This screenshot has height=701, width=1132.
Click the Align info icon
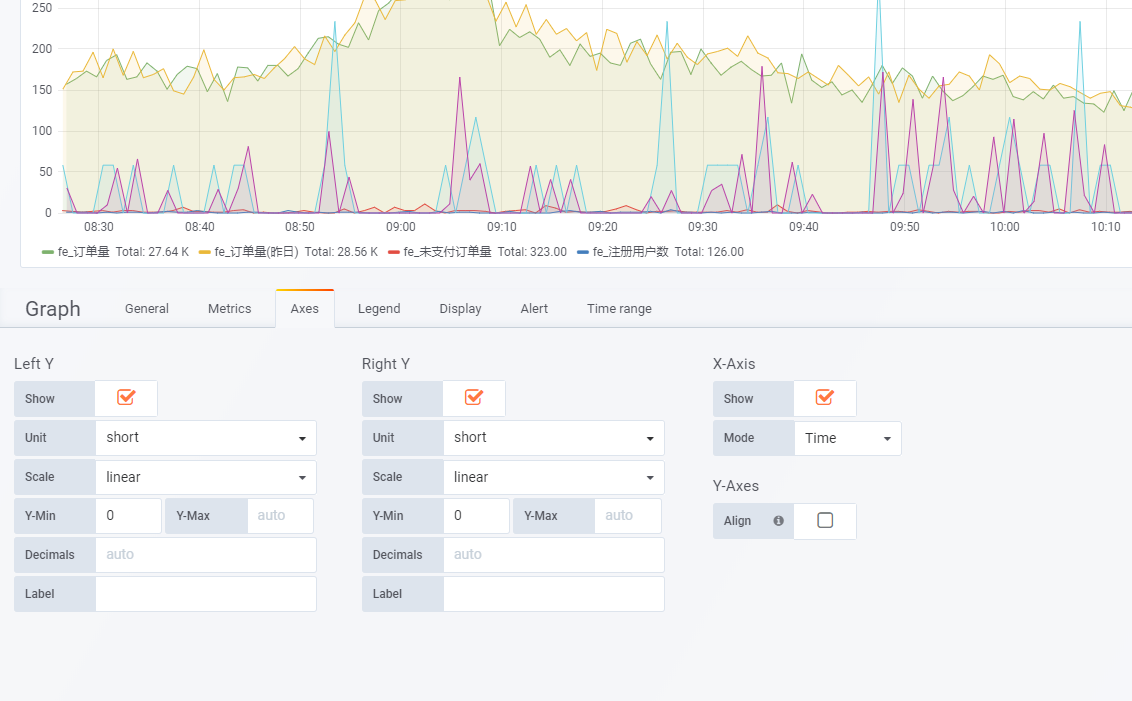[778, 521]
